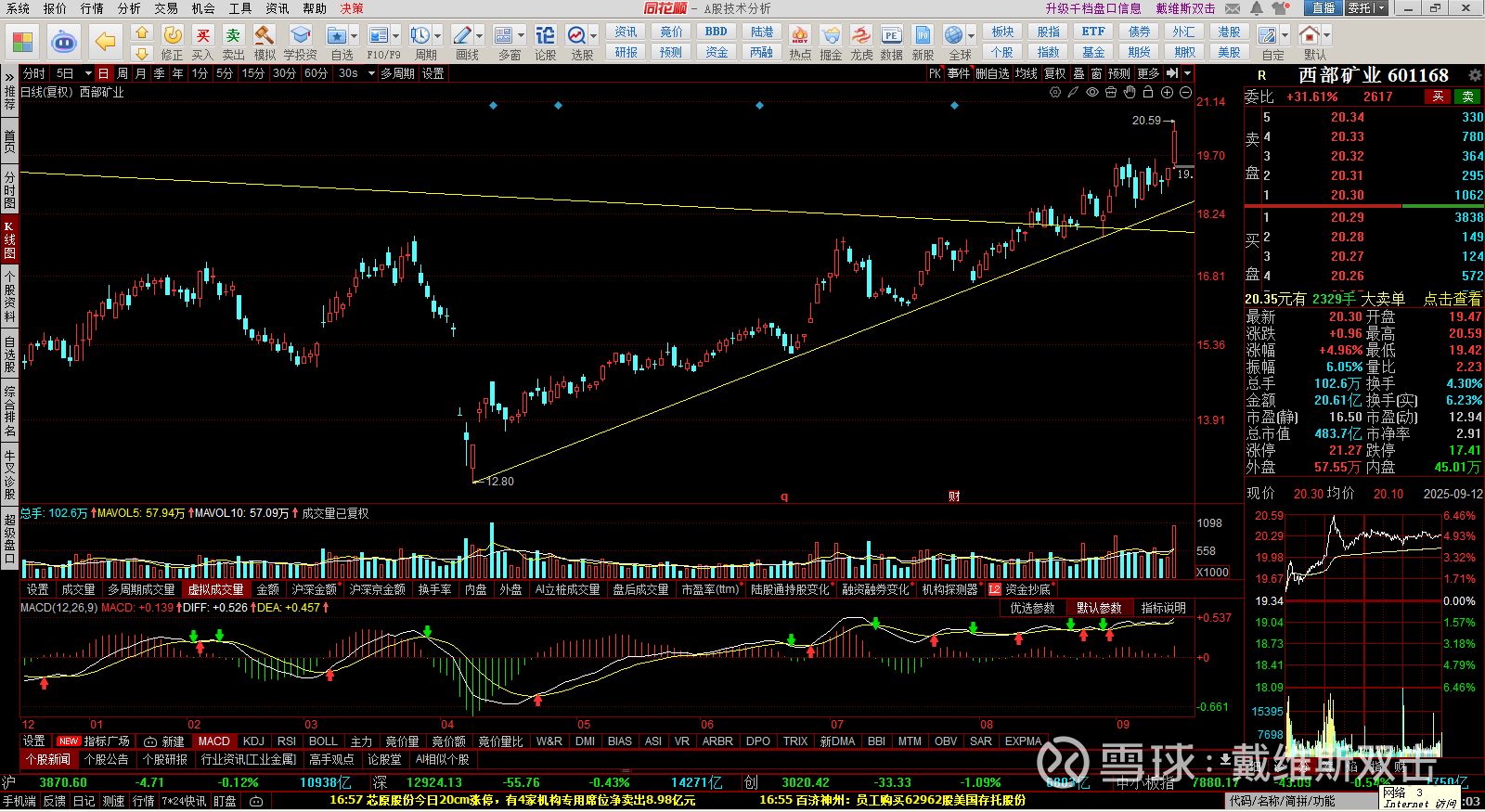Expand the 5日 period dropdown arrow
1485x812 pixels.
point(88,73)
